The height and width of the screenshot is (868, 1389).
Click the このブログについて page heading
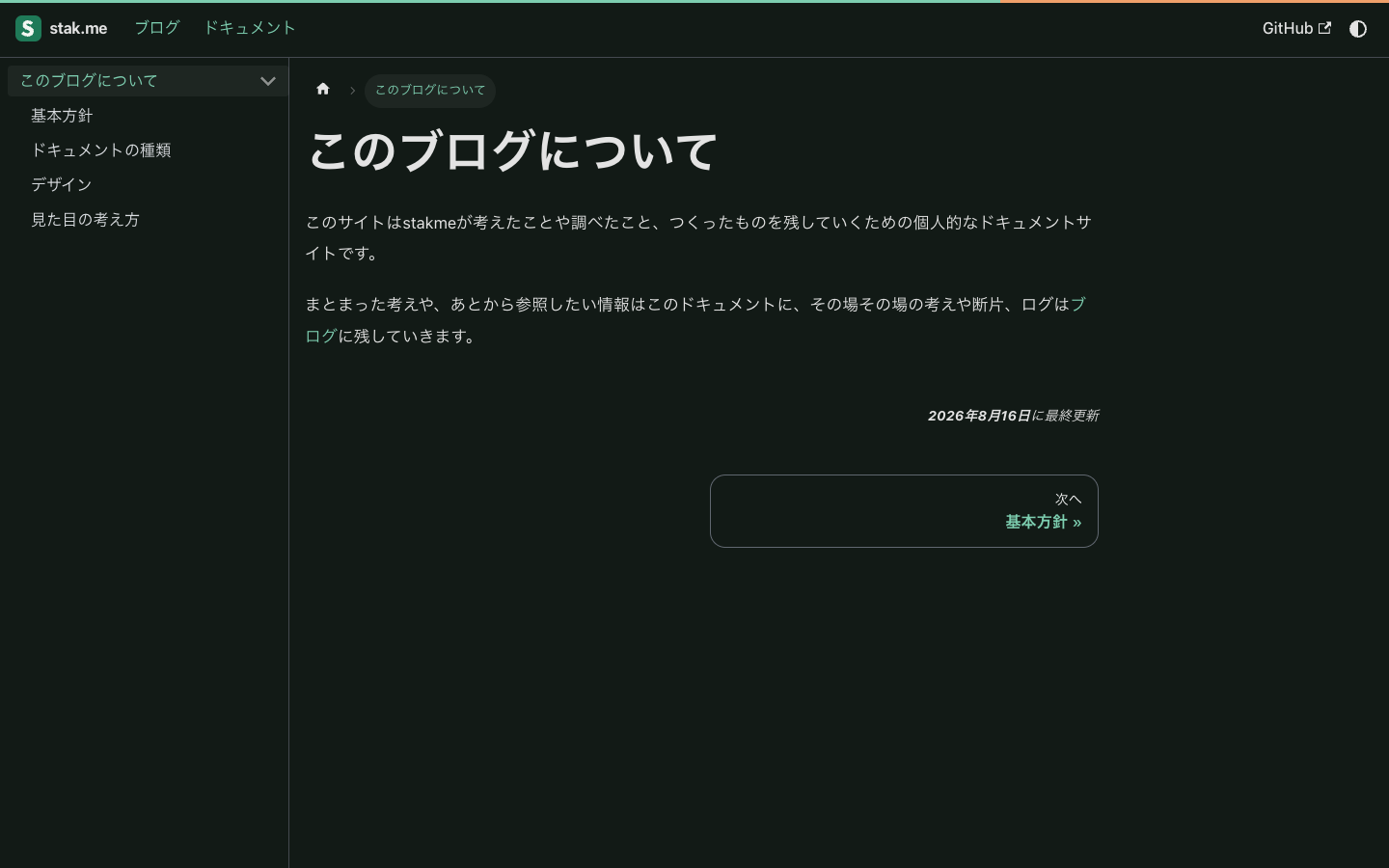pos(513,151)
